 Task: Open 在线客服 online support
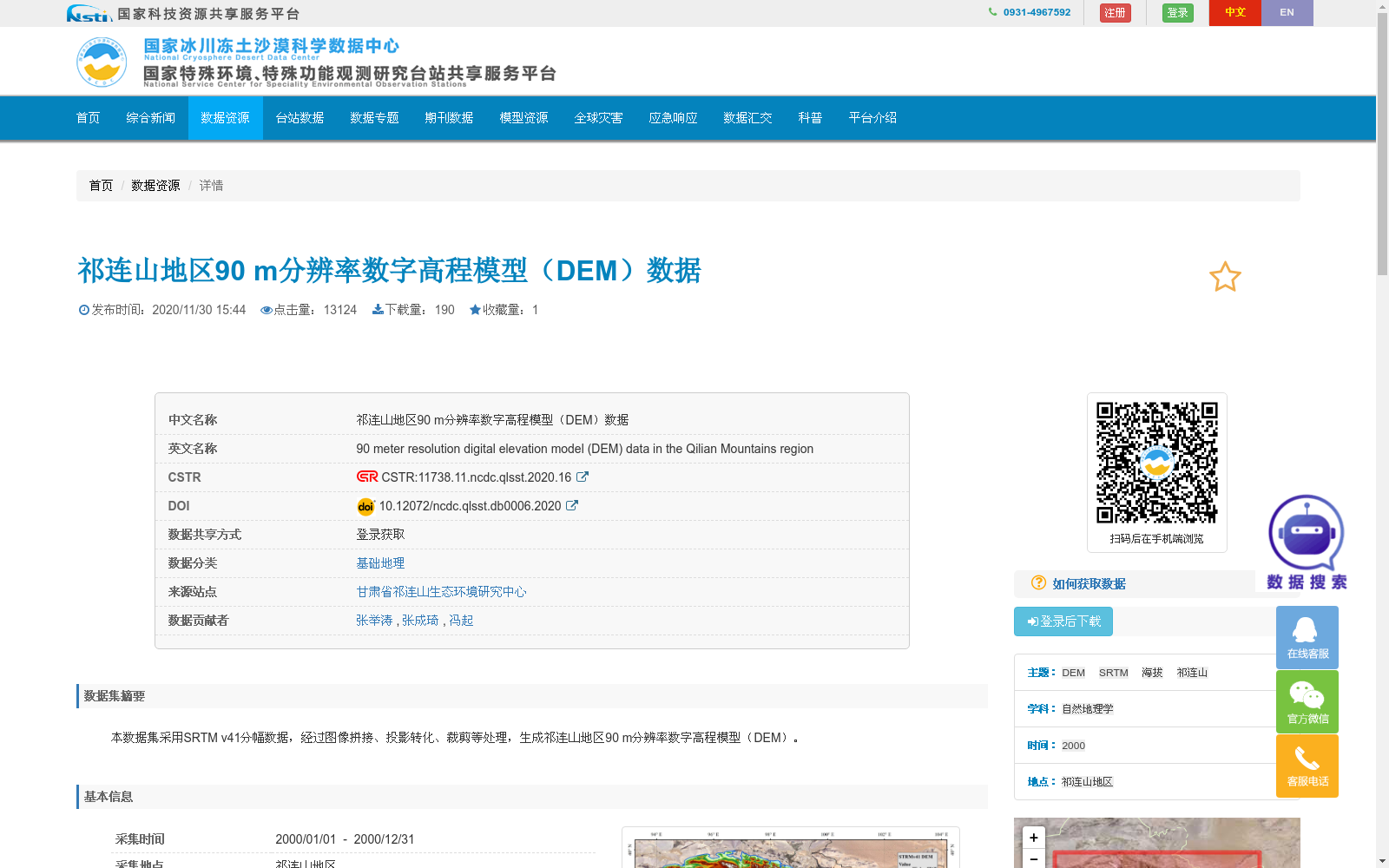click(x=1307, y=637)
